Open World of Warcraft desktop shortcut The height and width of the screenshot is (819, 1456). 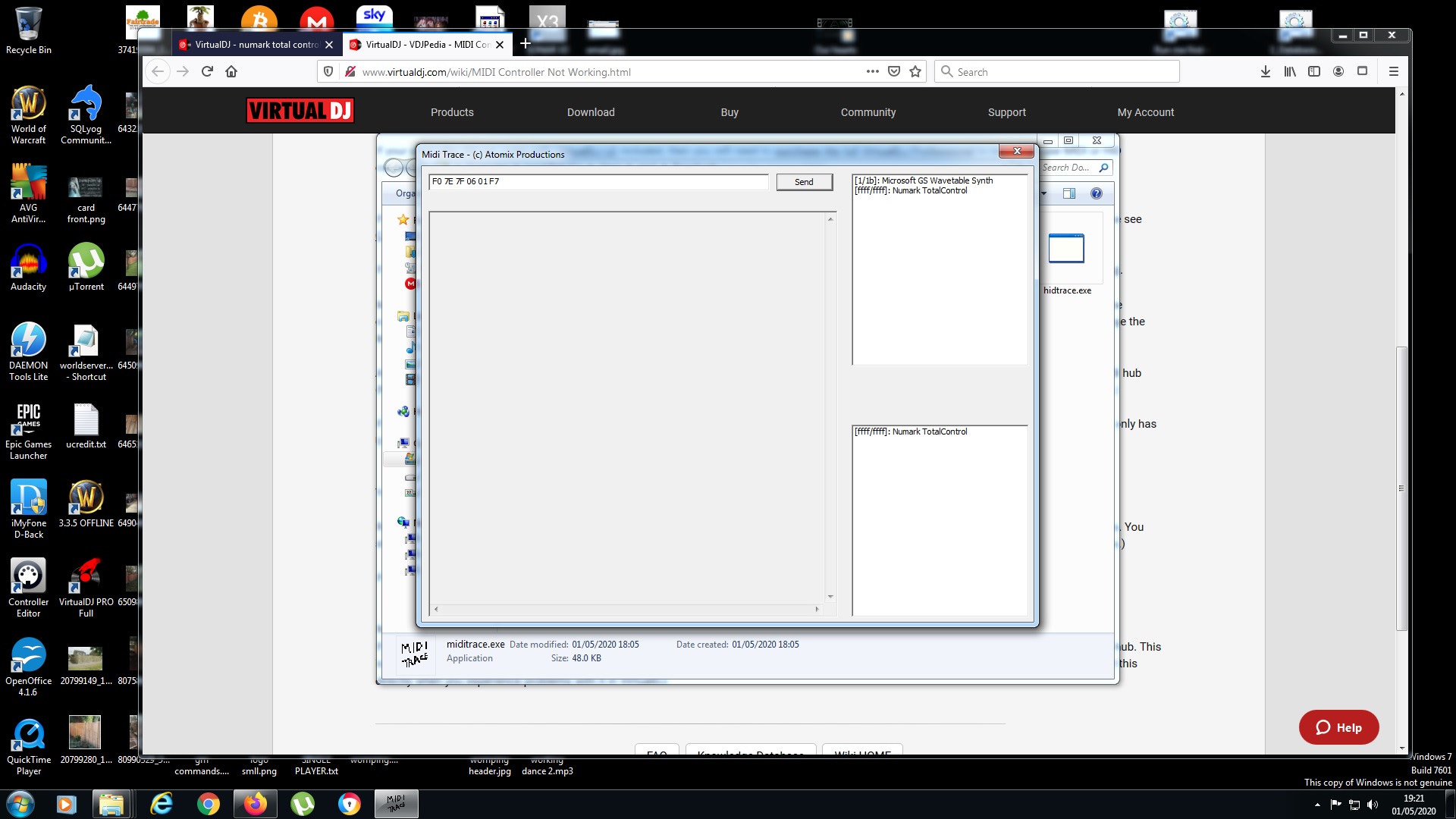[28, 115]
